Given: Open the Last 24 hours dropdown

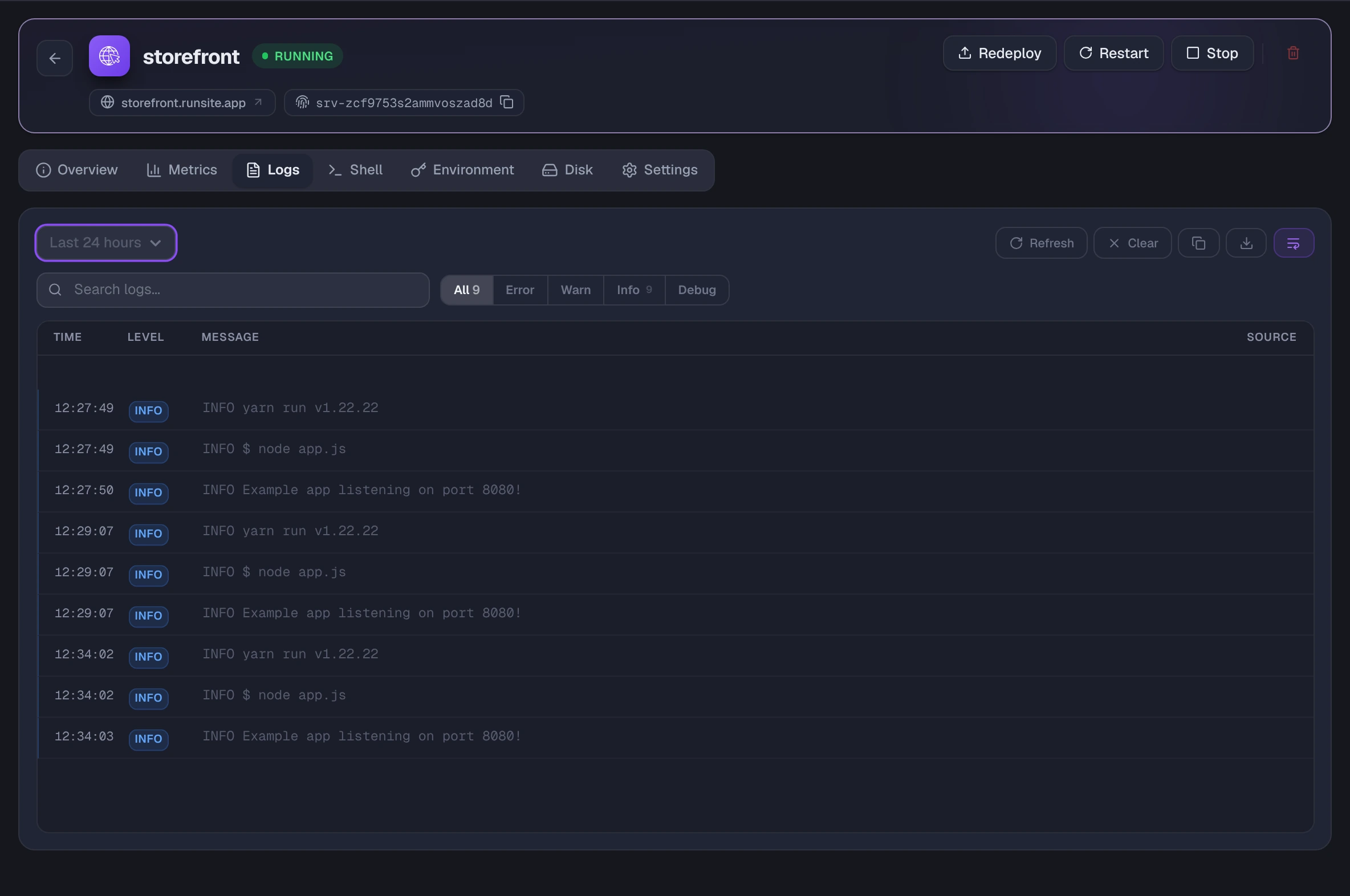Looking at the screenshot, I should [105, 242].
